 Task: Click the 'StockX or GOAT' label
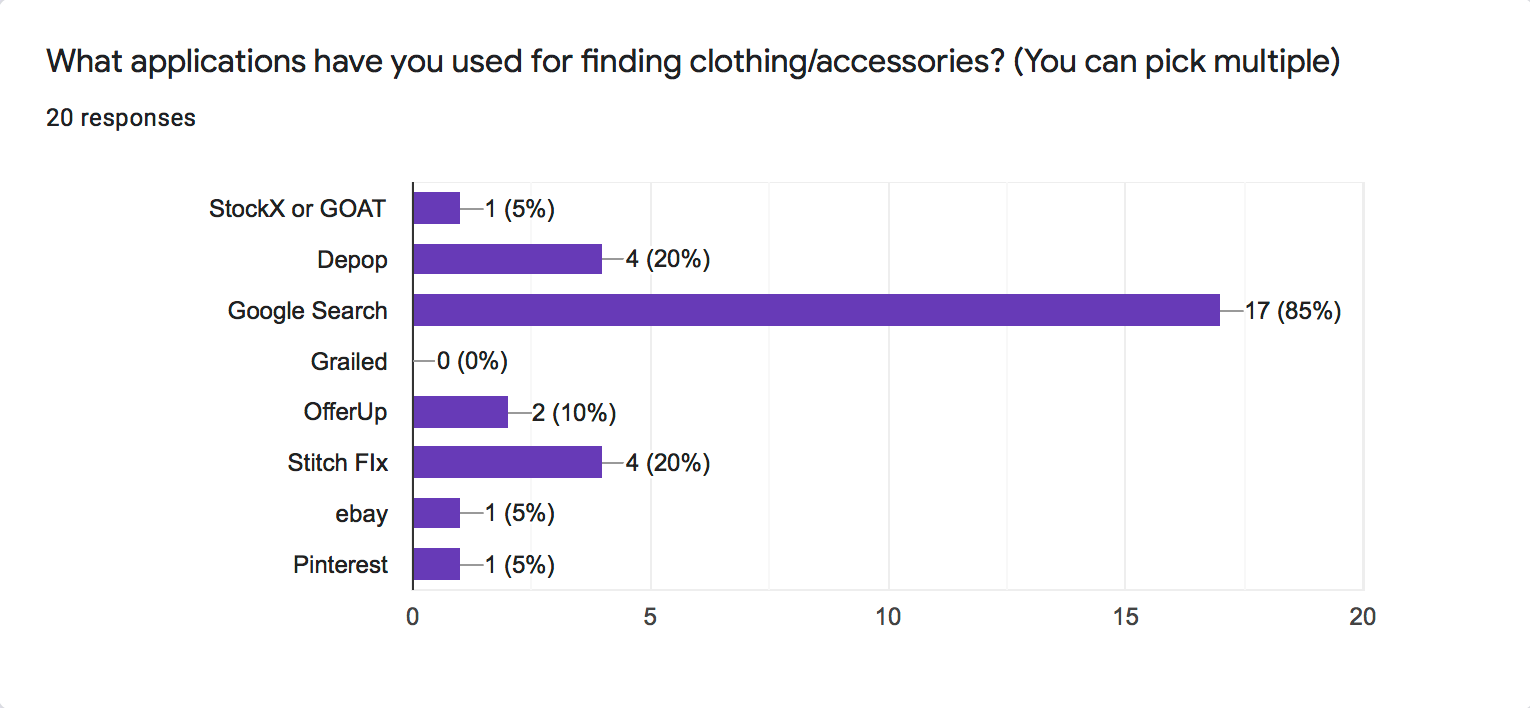click(x=297, y=209)
